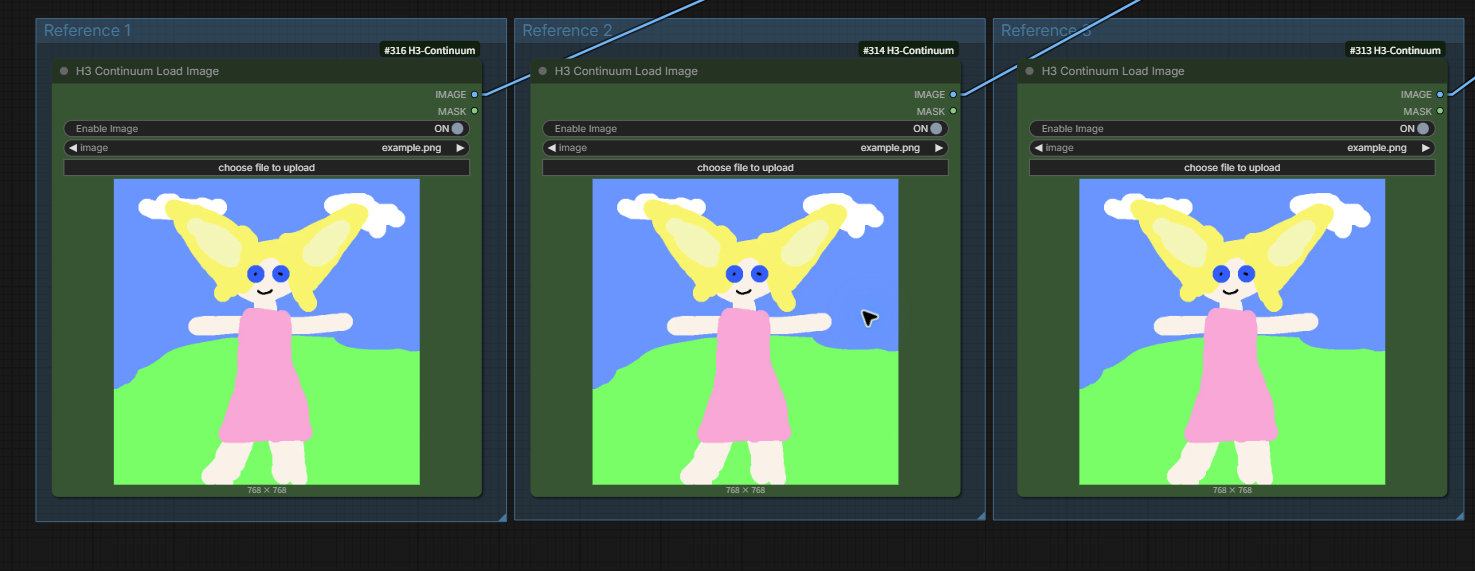Select next image arrow in Reference 3 node
1475x571 pixels.
click(x=1426, y=148)
